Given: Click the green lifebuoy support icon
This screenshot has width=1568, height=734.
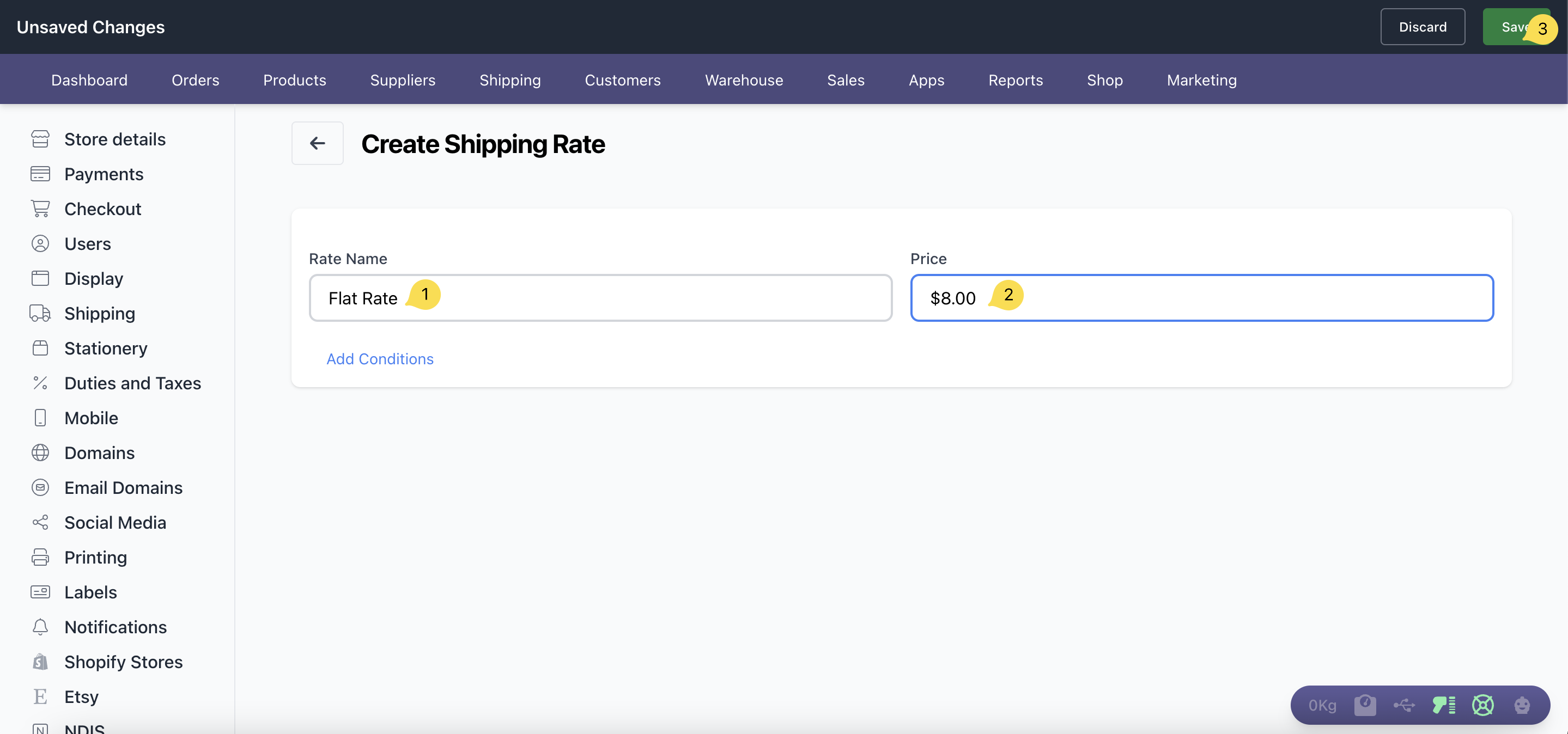Looking at the screenshot, I should click(1483, 705).
